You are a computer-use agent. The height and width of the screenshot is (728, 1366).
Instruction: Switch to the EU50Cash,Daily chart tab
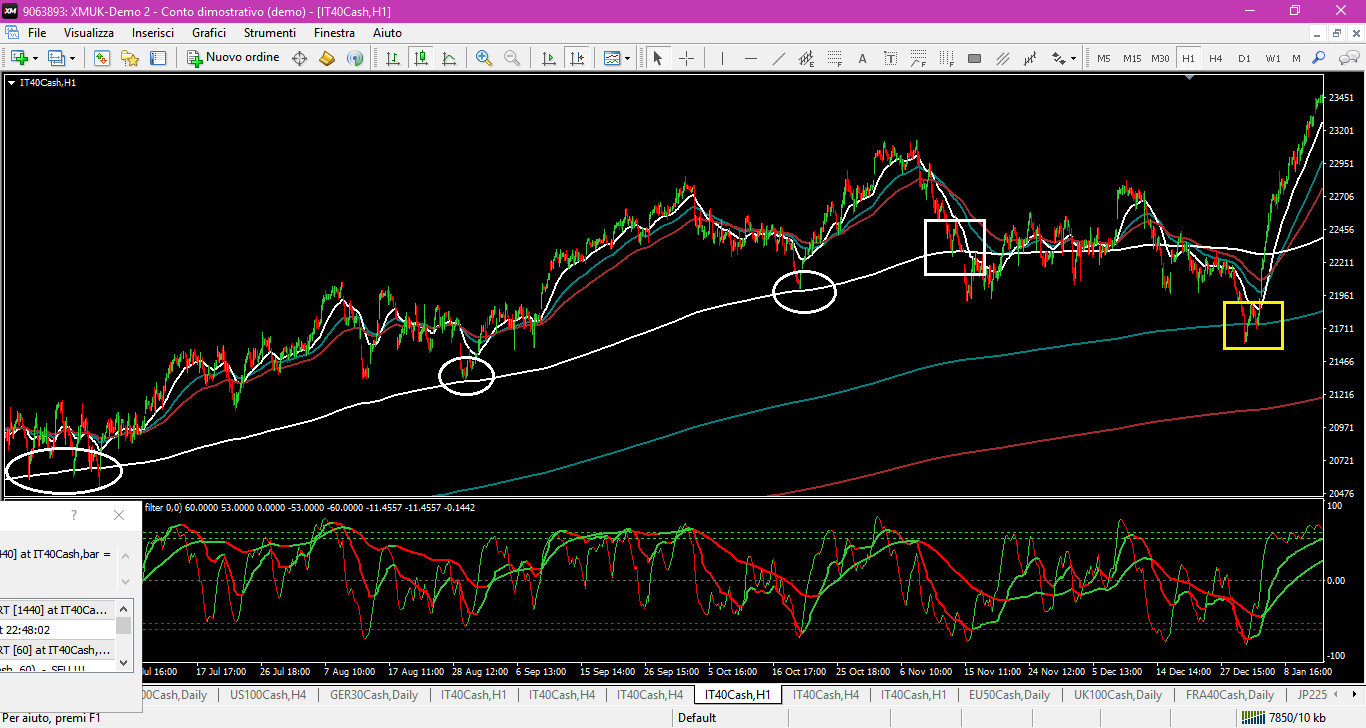(1008, 694)
